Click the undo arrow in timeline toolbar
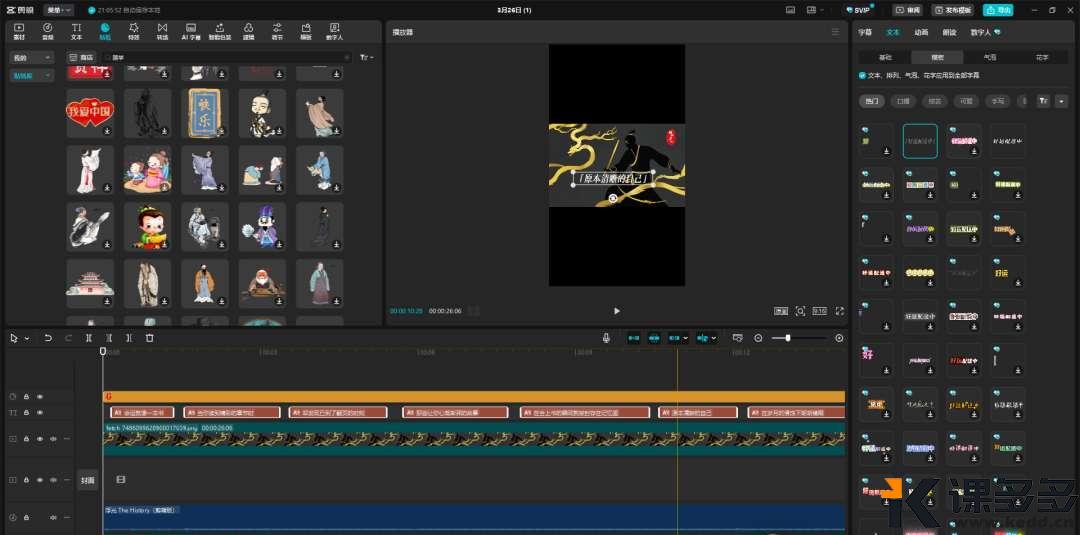Viewport: 1080px width, 535px height. coord(48,338)
